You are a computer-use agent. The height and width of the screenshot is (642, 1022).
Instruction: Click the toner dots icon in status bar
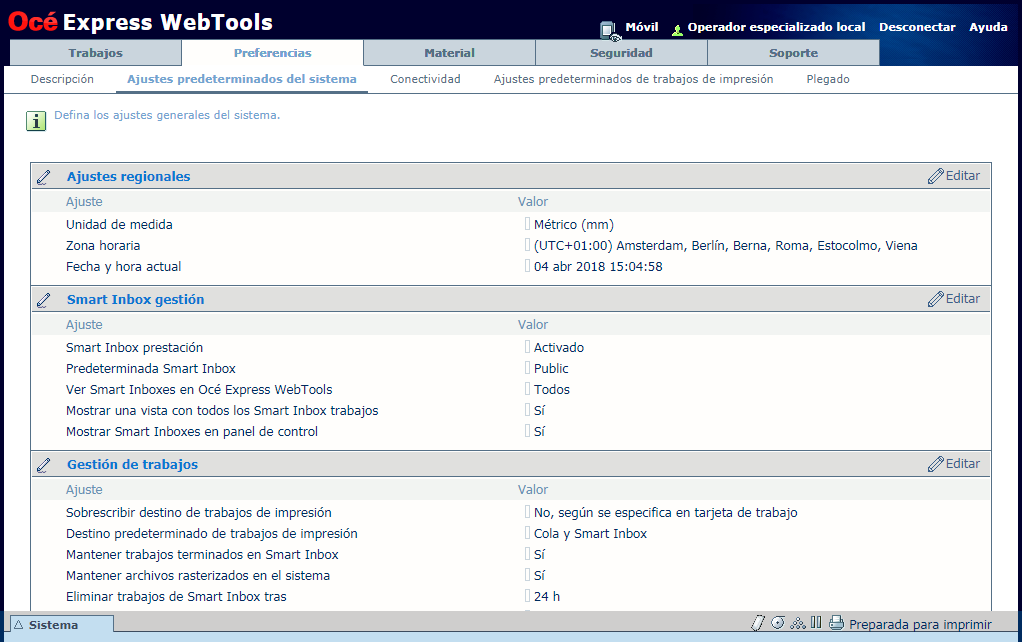tap(798, 623)
